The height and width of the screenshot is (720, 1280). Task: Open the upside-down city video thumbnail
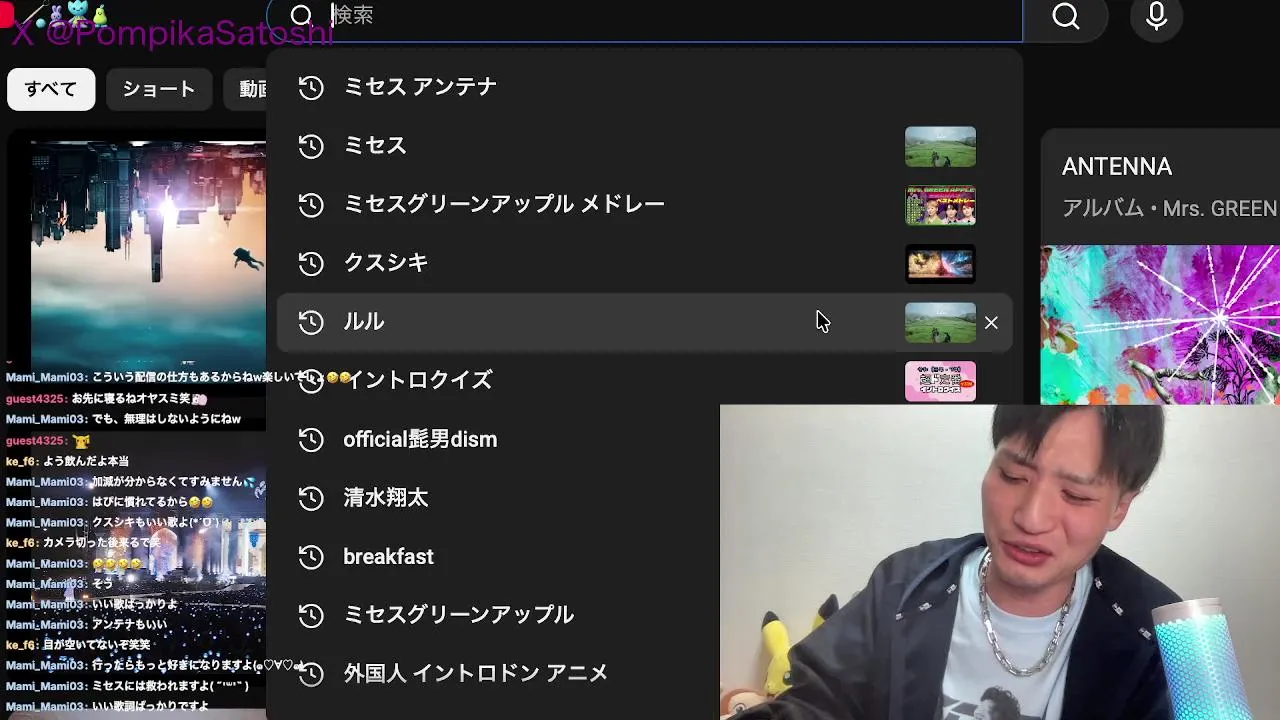pyautogui.click(x=148, y=250)
